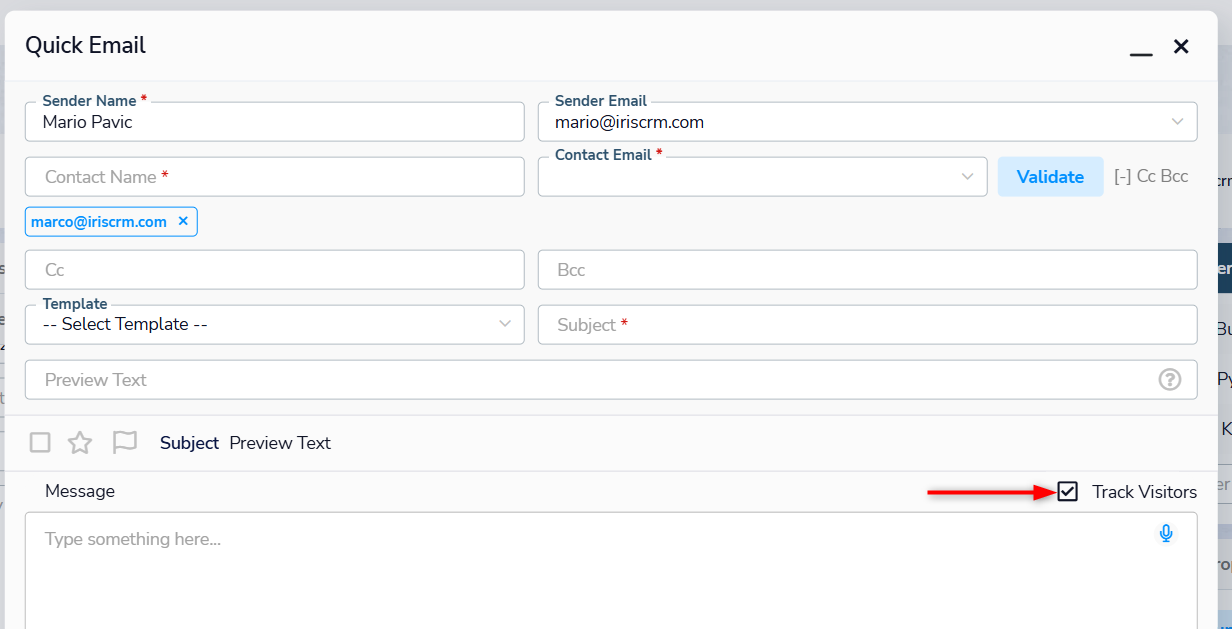The image size is (1232, 629).
Task: Click the Quick Email title text
Action: click(x=85, y=45)
